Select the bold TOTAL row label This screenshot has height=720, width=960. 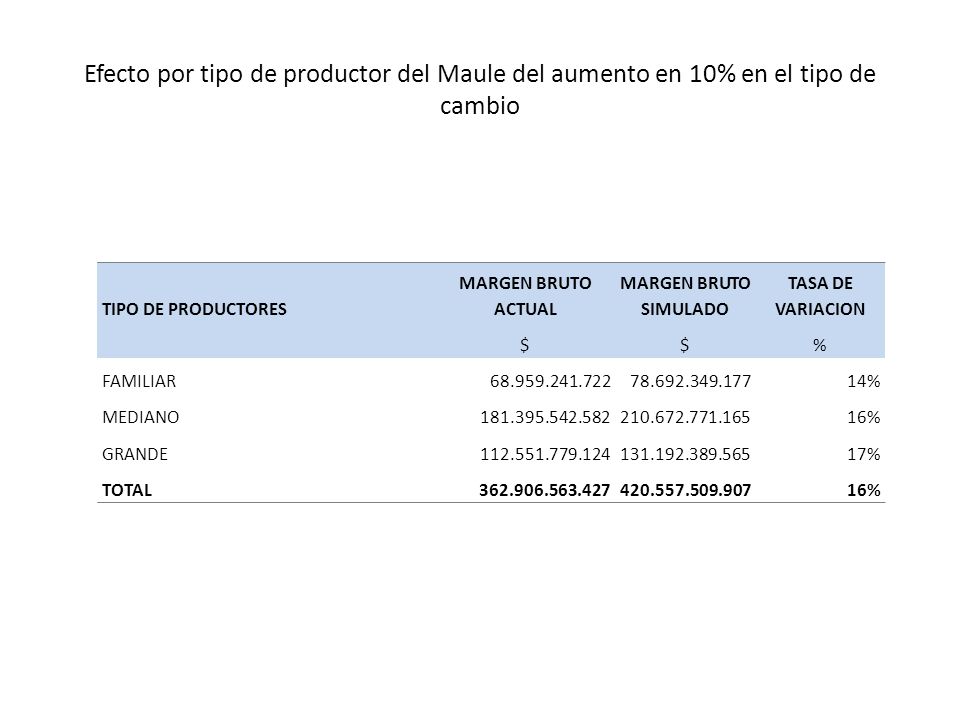127,490
